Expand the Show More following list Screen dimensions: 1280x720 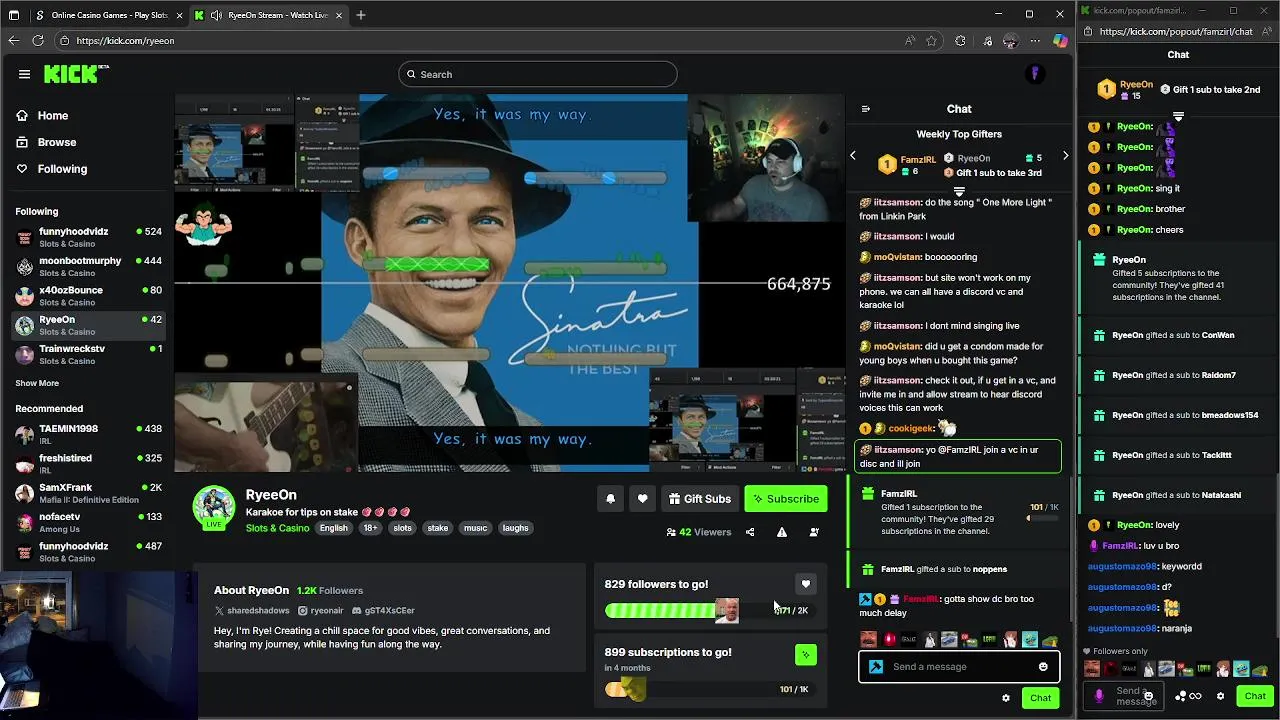(37, 383)
